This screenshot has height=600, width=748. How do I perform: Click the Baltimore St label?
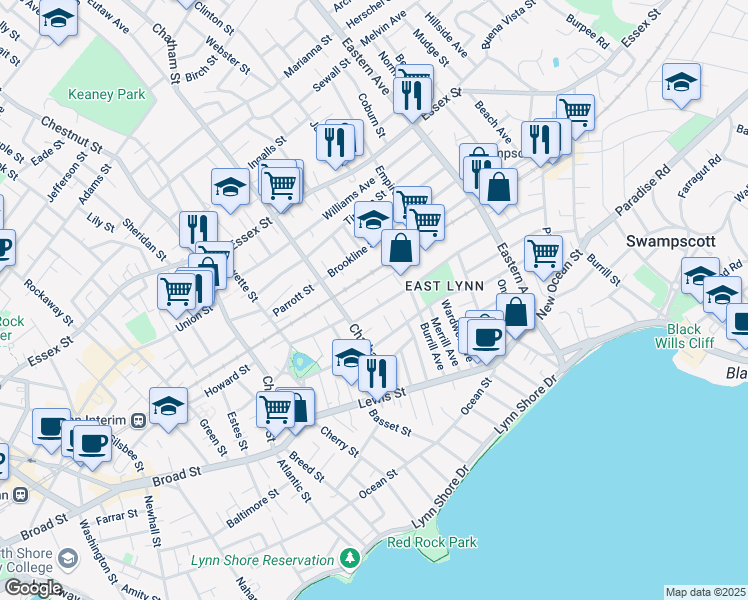(x=253, y=508)
